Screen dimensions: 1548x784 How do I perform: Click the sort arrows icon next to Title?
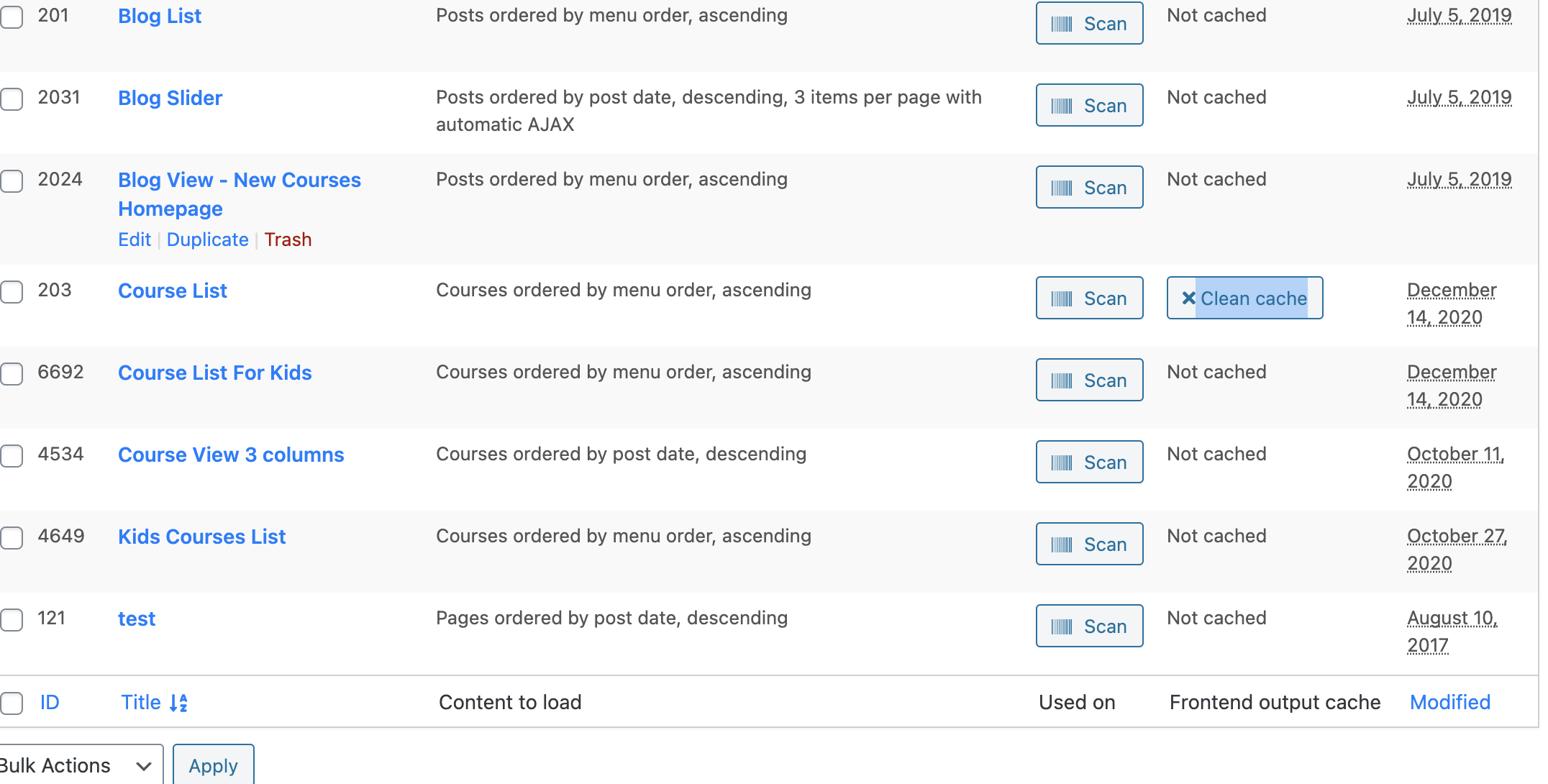point(178,703)
